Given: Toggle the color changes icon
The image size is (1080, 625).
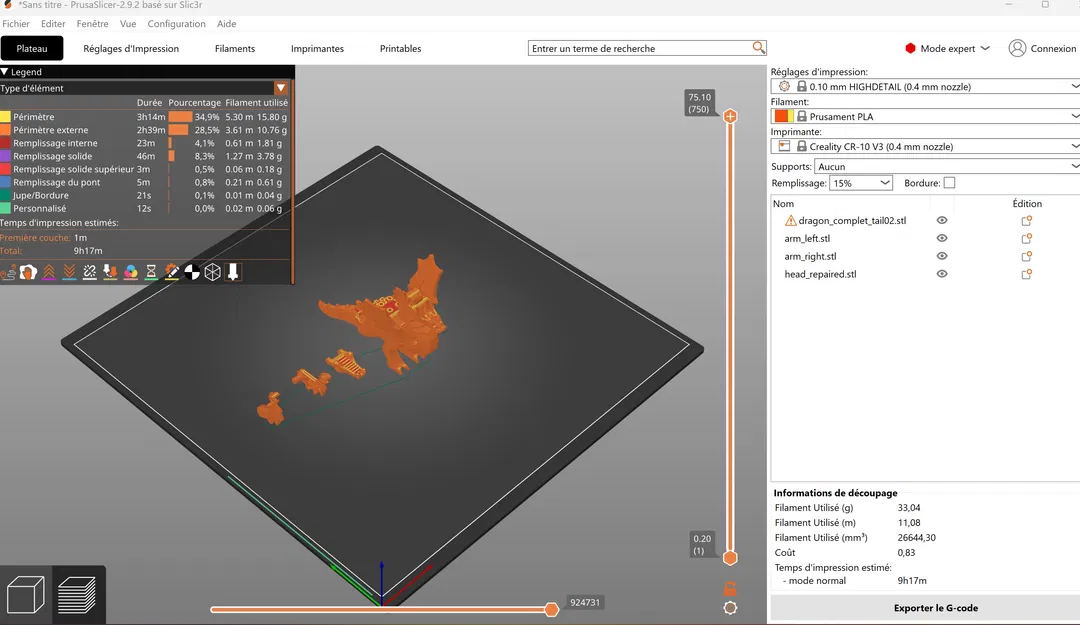Looking at the screenshot, I should coord(131,272).
